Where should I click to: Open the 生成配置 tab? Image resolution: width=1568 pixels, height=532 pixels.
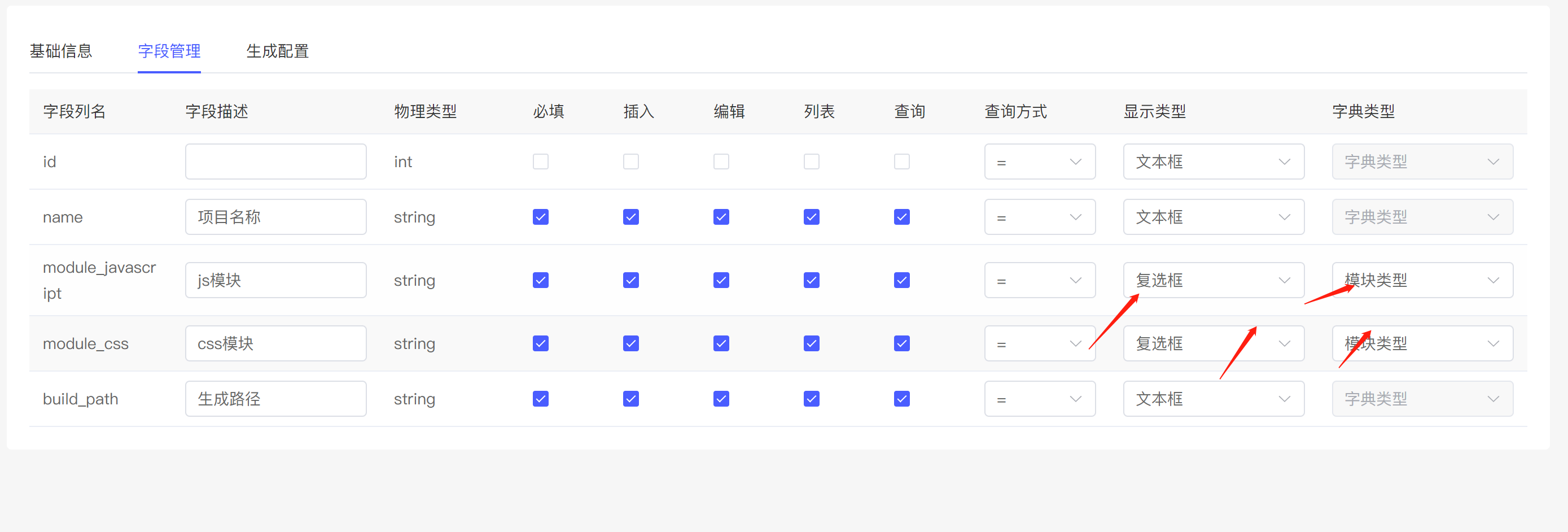coord(278,51)
